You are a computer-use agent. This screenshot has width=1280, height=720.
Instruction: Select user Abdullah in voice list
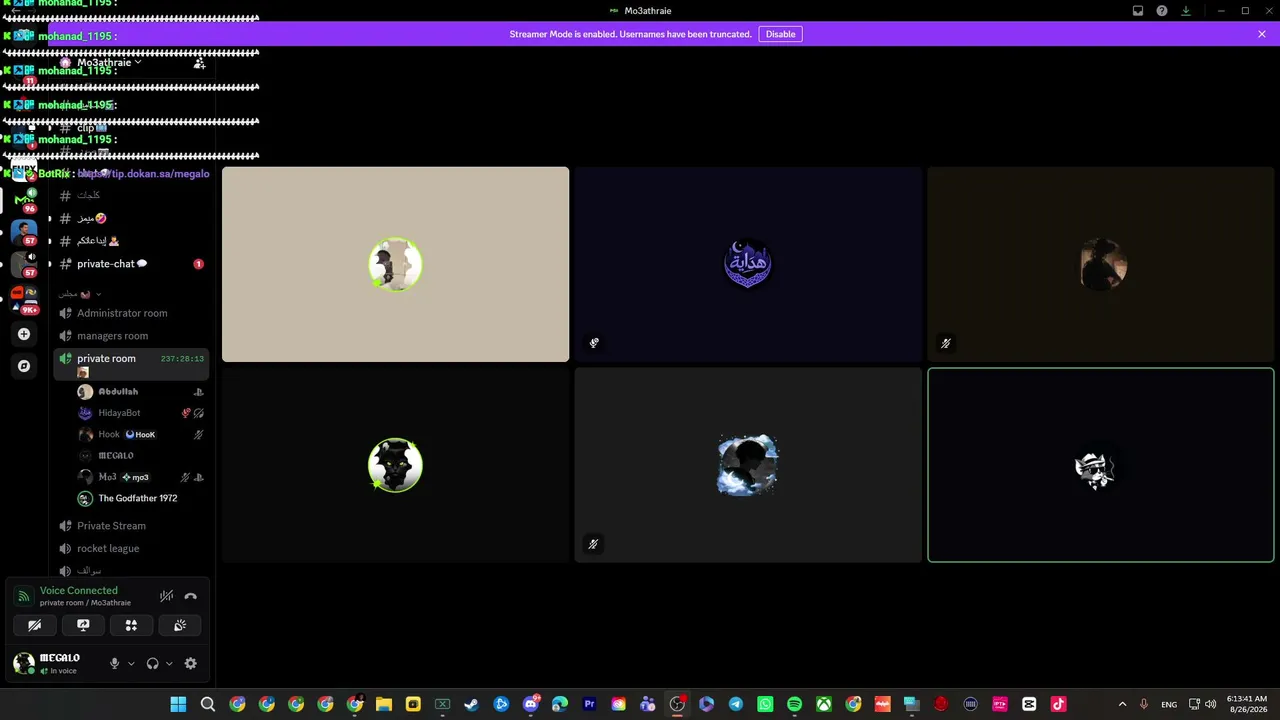tap(139, 392)
